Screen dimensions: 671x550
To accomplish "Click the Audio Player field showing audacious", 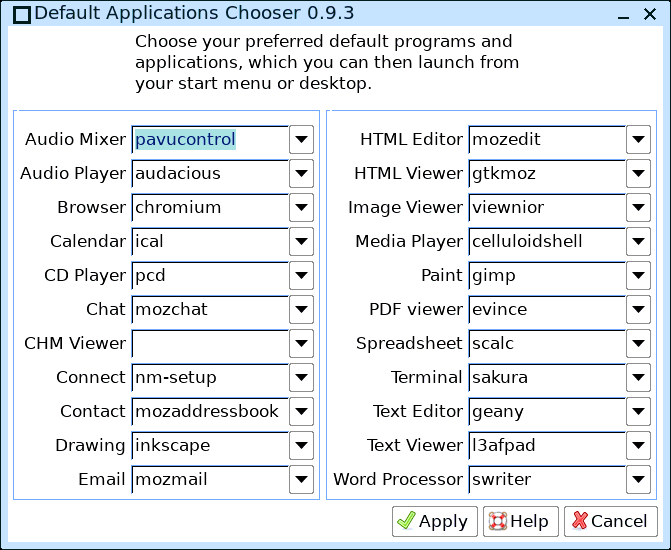I will pyautogui.click(x=210, y=173).
